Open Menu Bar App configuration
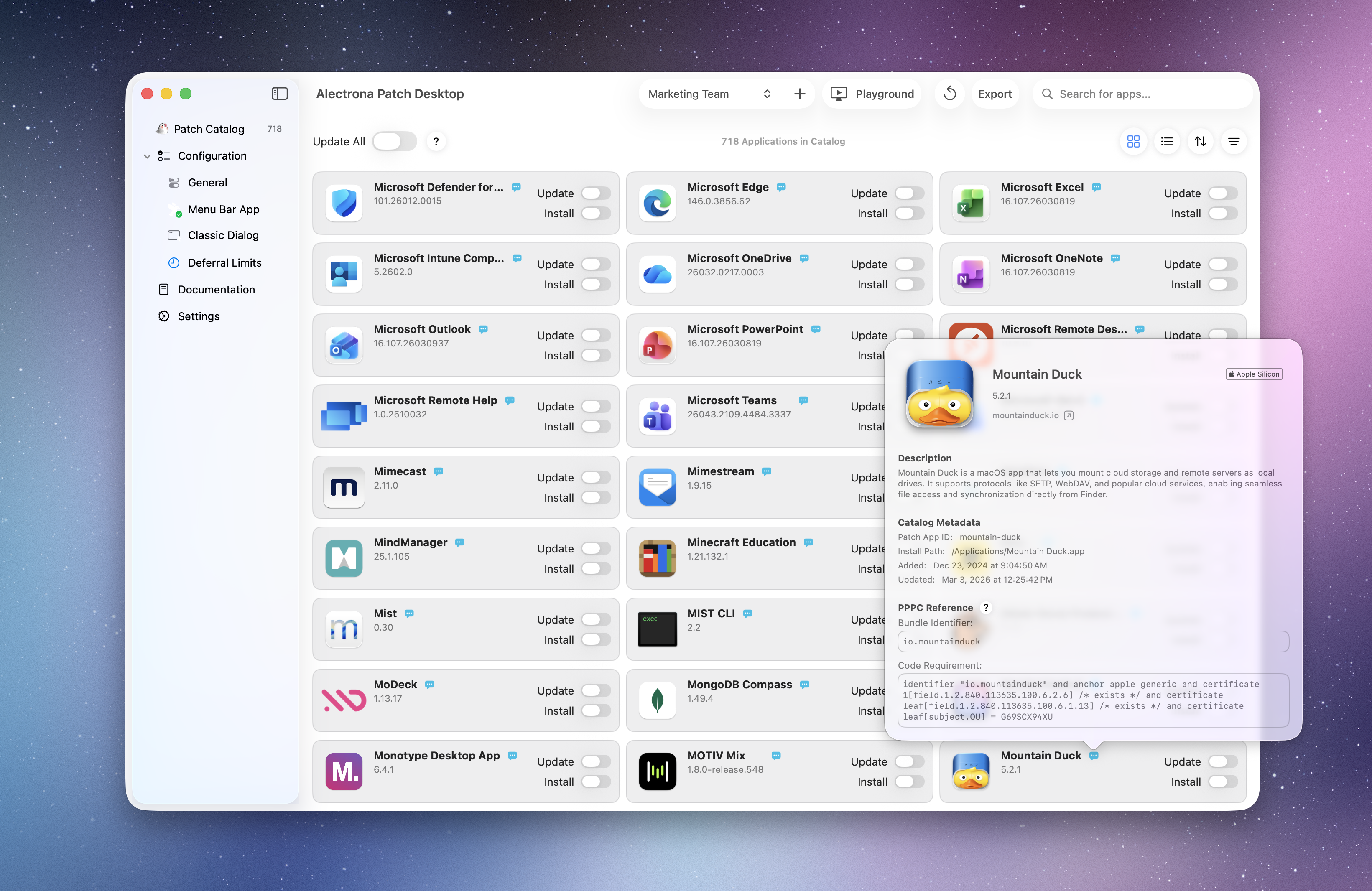 click(223, 209)
